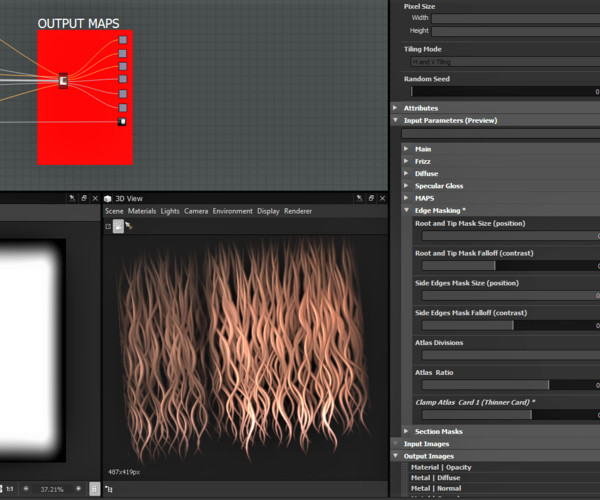Select the third gray output node from top

coord(122,66)
